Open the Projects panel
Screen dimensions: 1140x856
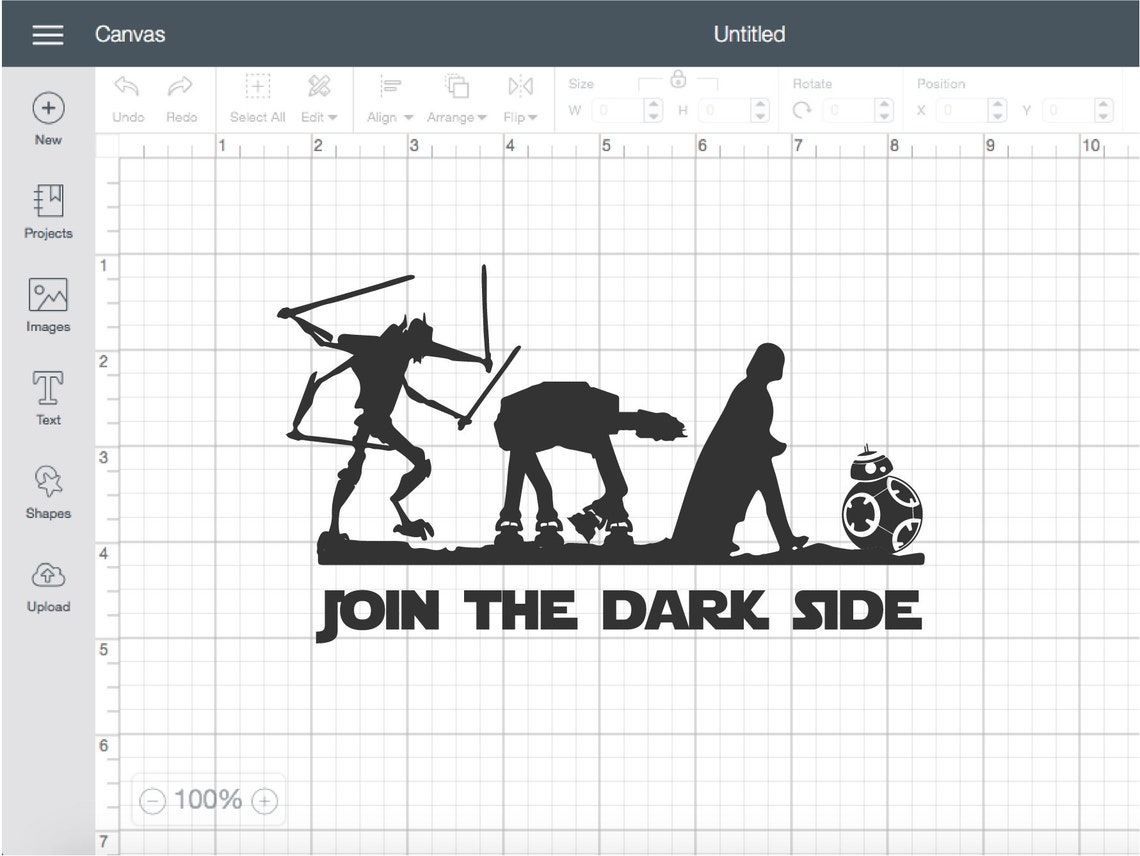(x=47, y=212)
